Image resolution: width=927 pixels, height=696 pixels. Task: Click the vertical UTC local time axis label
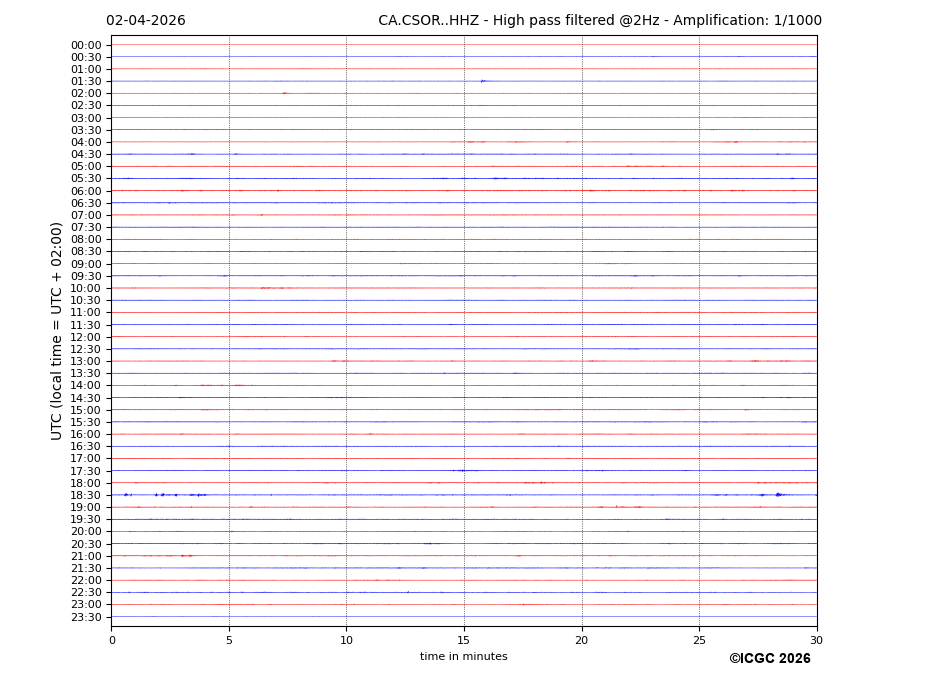coord(58,330)
